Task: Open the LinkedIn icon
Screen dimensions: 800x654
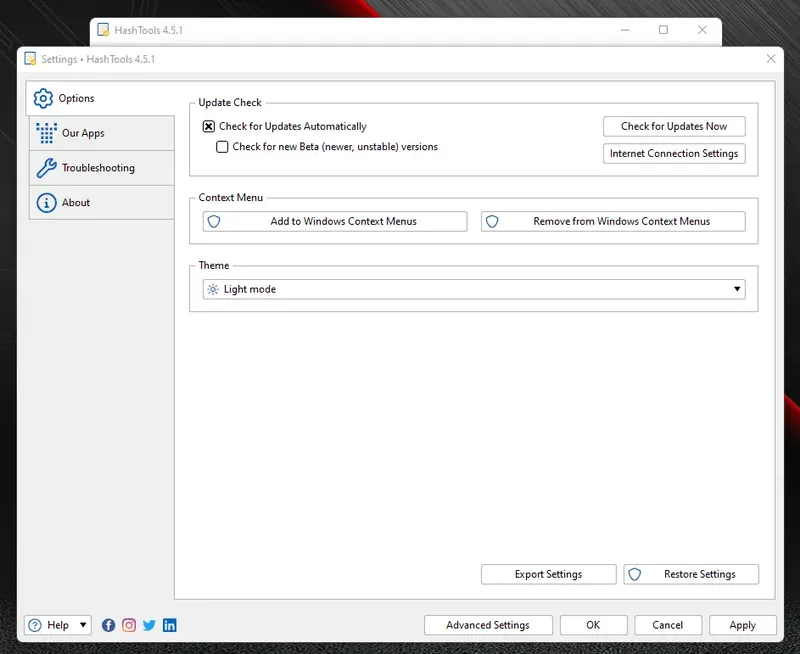Action: (x=169, y=625)
